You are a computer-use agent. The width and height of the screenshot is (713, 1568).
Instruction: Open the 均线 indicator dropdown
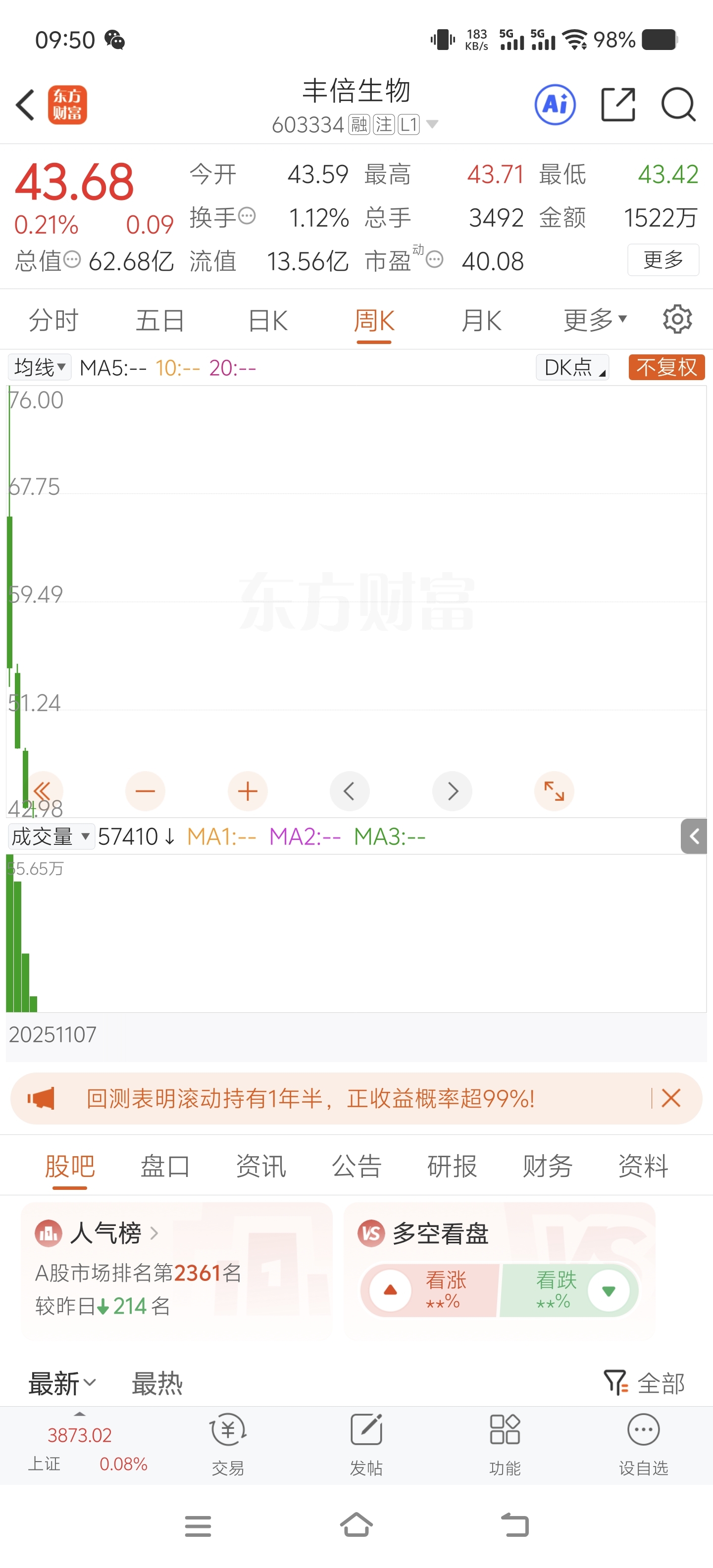40,367
